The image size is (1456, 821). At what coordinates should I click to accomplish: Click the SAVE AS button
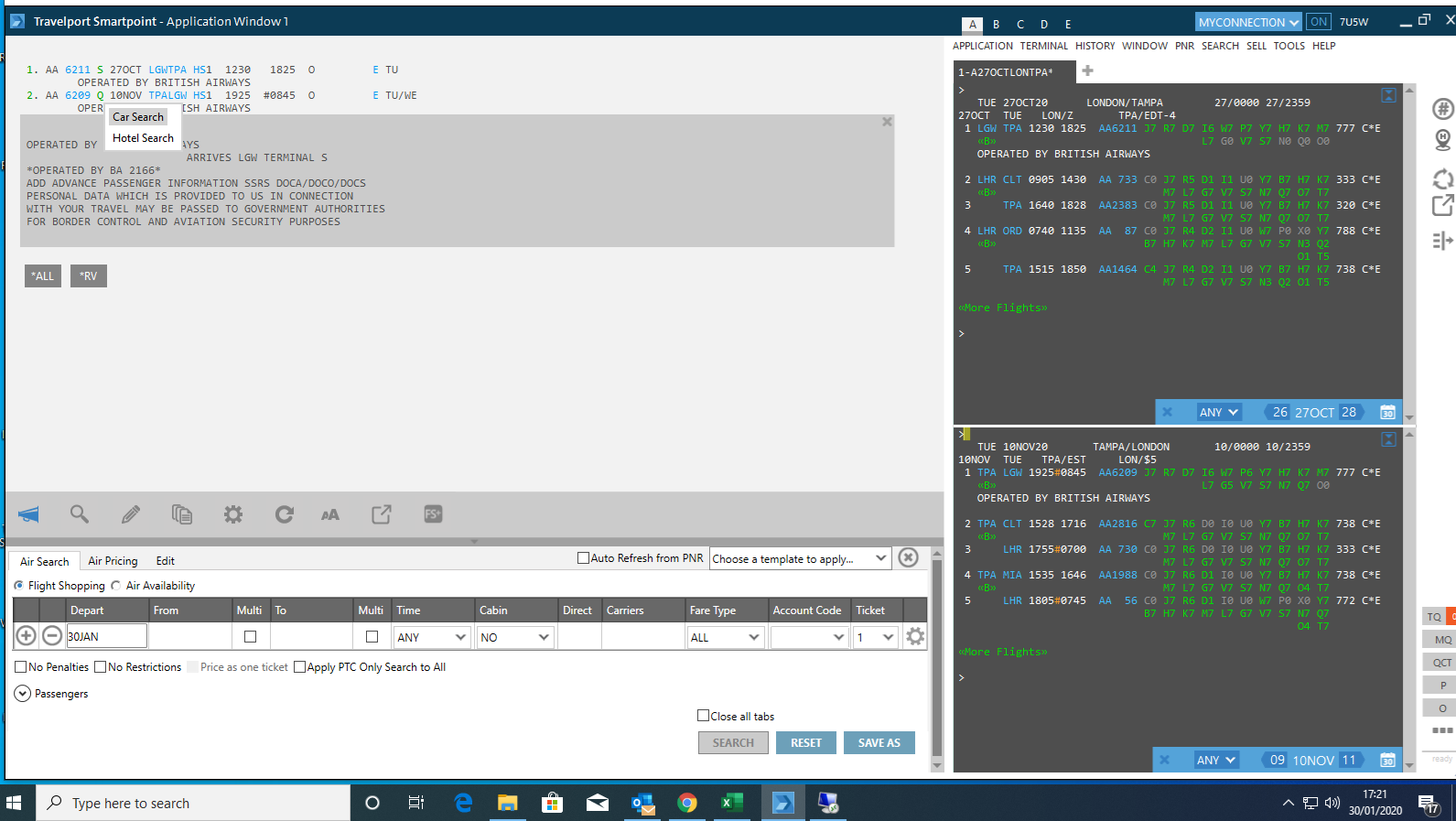[x=879, y=742]
